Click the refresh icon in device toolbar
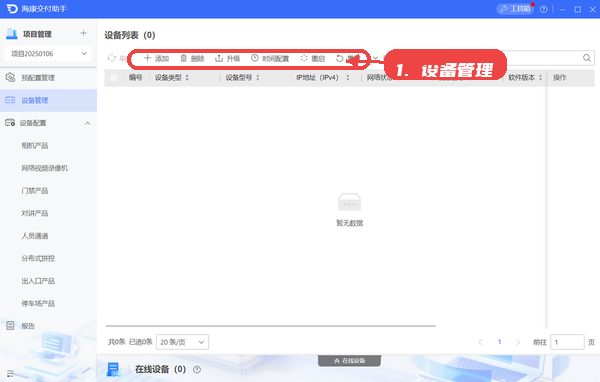The image size is (600, 382). click(111, 58)
